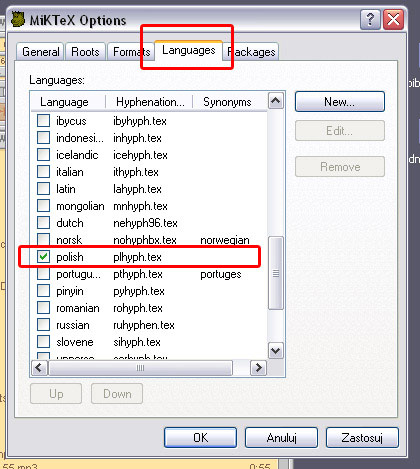Click the Up button
Viewport: 420px width, 469px height.
56,394
